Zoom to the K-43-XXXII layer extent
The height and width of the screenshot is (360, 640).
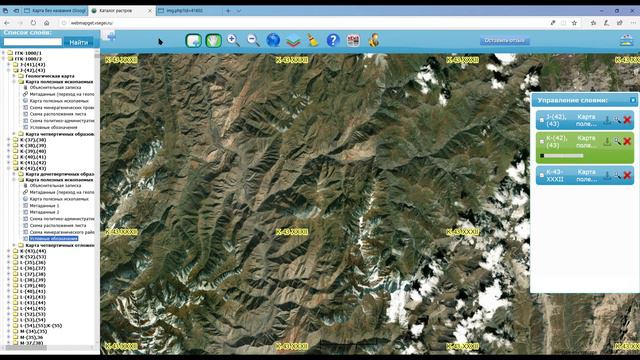coord(617,175)
